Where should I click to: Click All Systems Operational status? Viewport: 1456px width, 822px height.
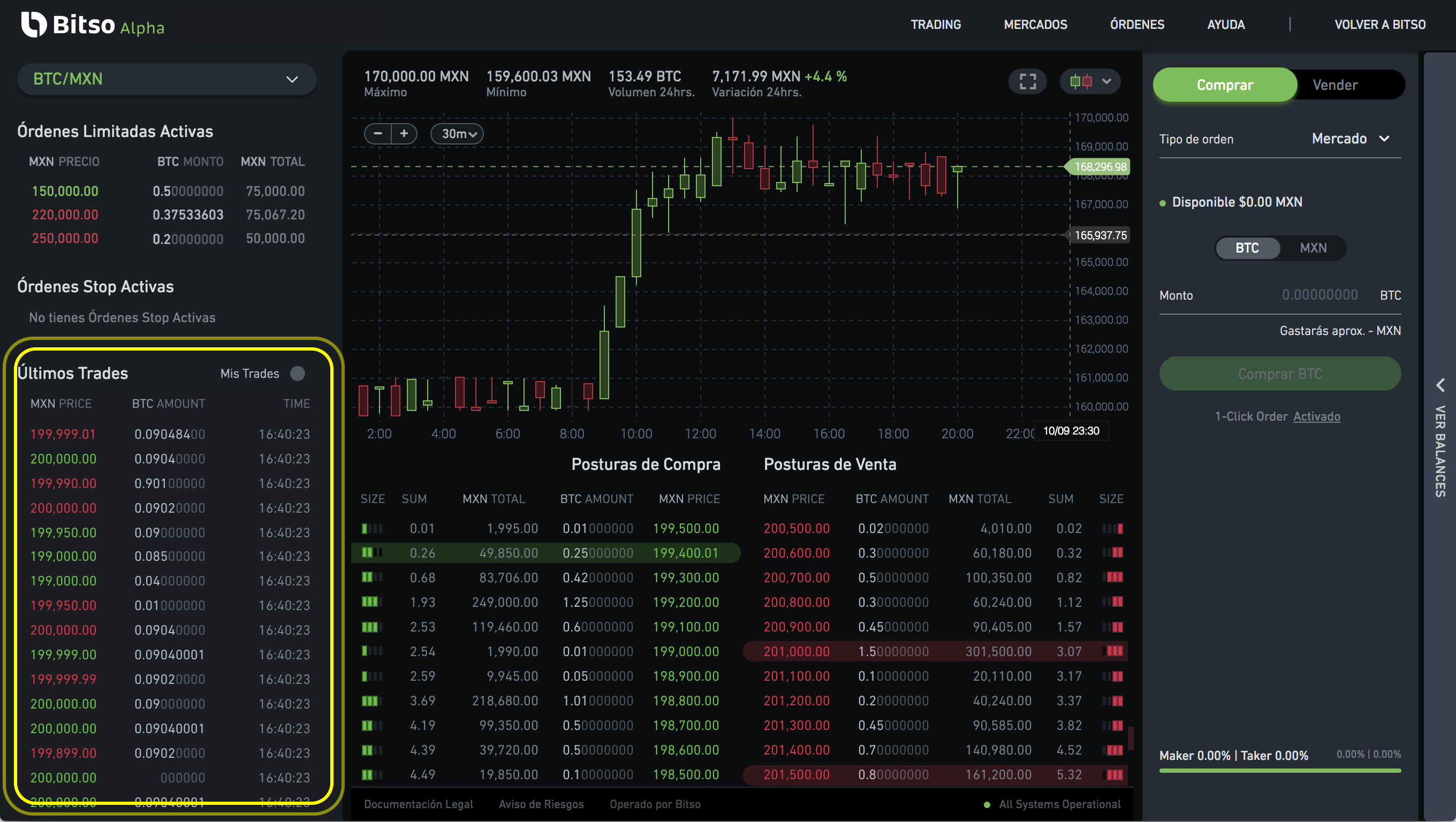click(x=1052, y=804)
